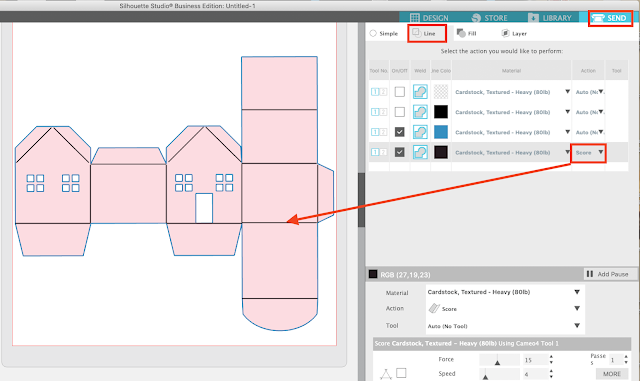Increase the Force value with the stepper arrow

(551, 357)
